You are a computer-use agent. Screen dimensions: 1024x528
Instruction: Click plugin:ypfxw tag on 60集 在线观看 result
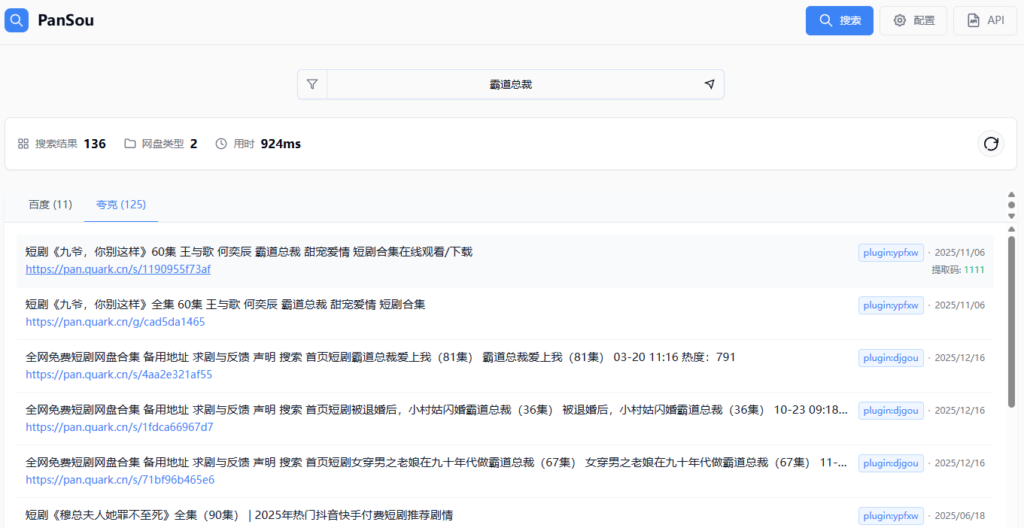pyautogui.click(x=891, y=253)
